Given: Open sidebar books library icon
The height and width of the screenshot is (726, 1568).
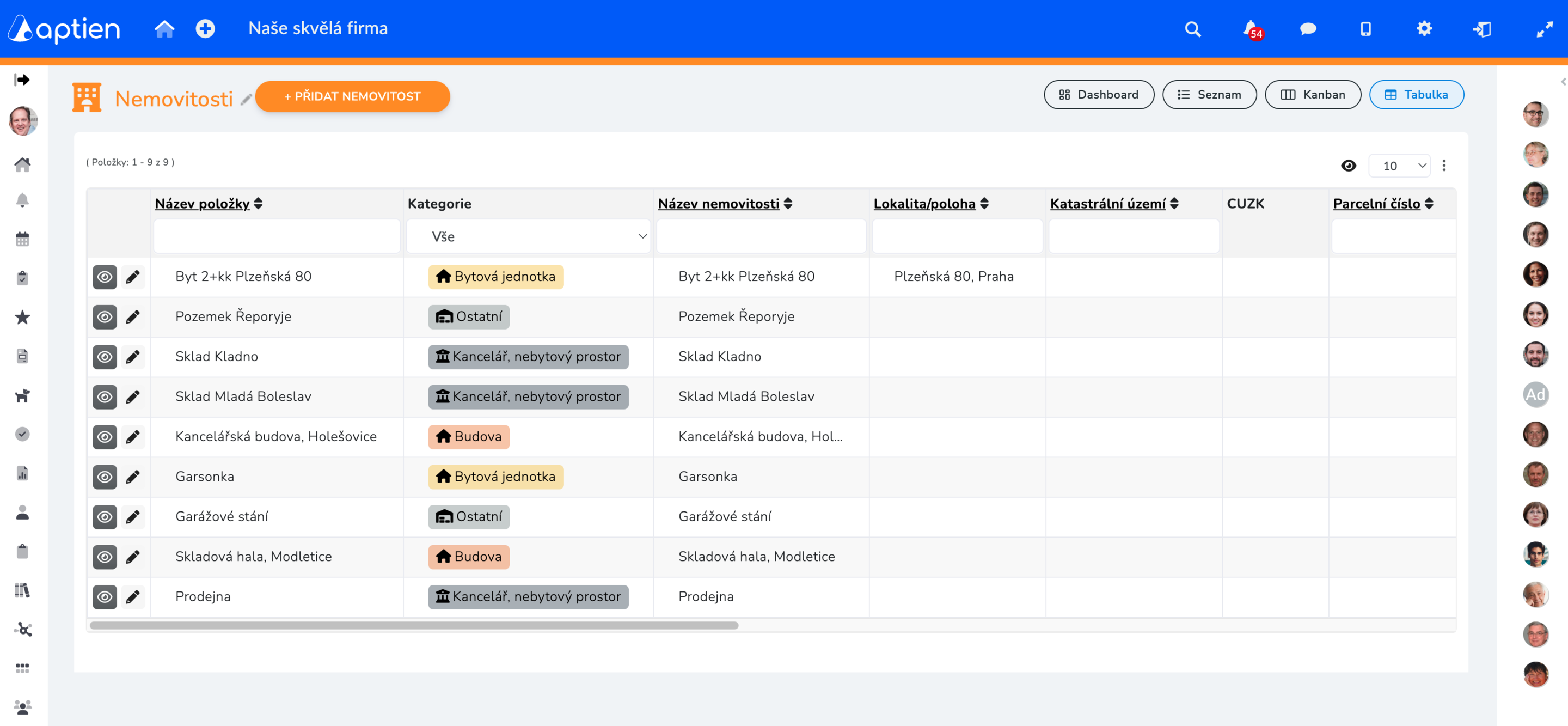Looking at the screenshot, I should (x=22, y=590).
